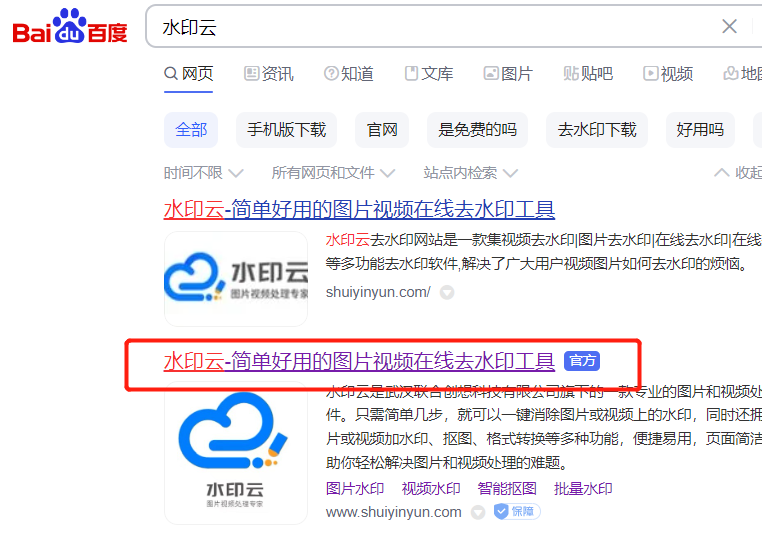Click the first result's 水印云 logo thumbnail
762x539 pixels.
[x=236, y=279]
